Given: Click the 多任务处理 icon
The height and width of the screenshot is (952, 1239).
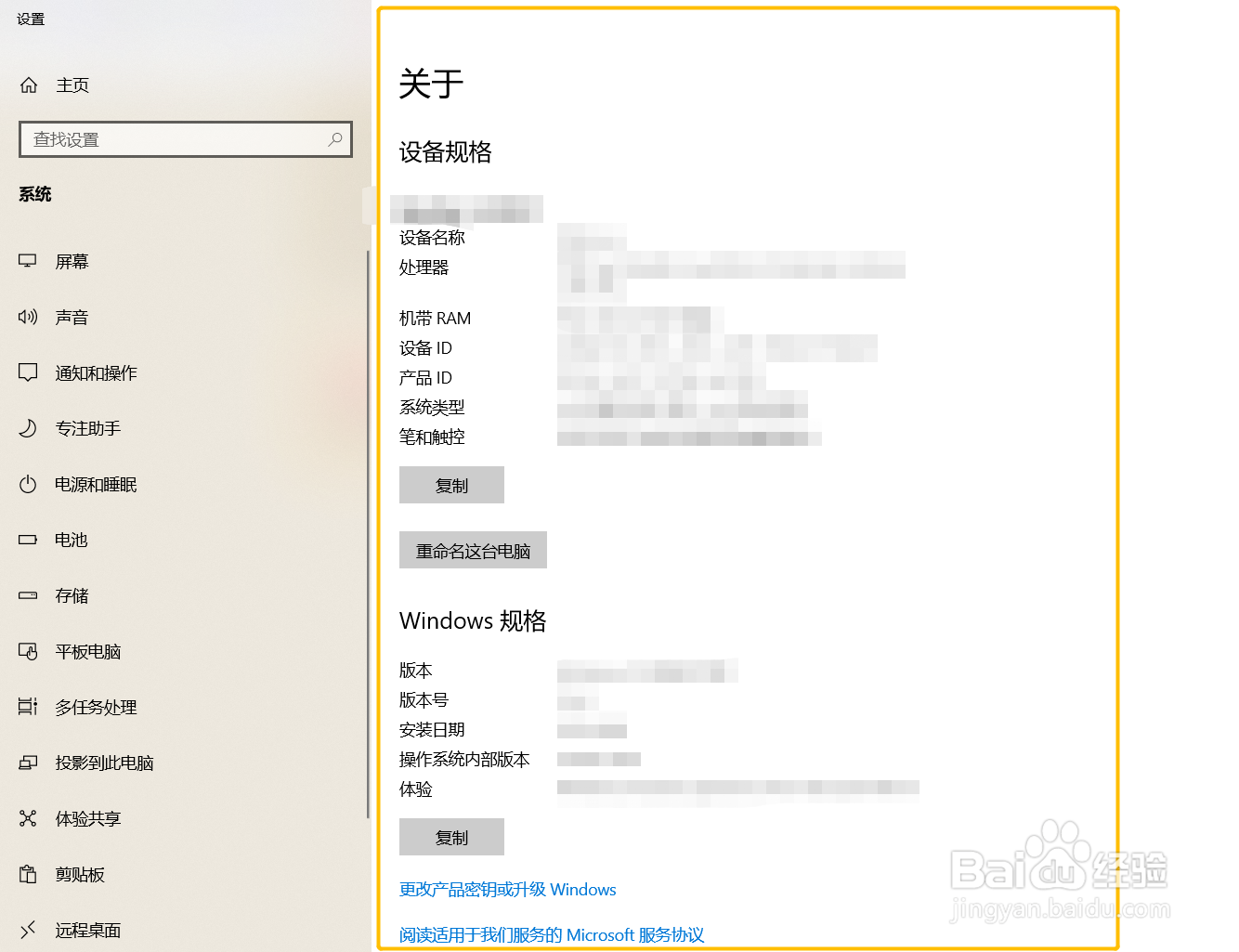Looking at the screenshot, I should 28,708.
